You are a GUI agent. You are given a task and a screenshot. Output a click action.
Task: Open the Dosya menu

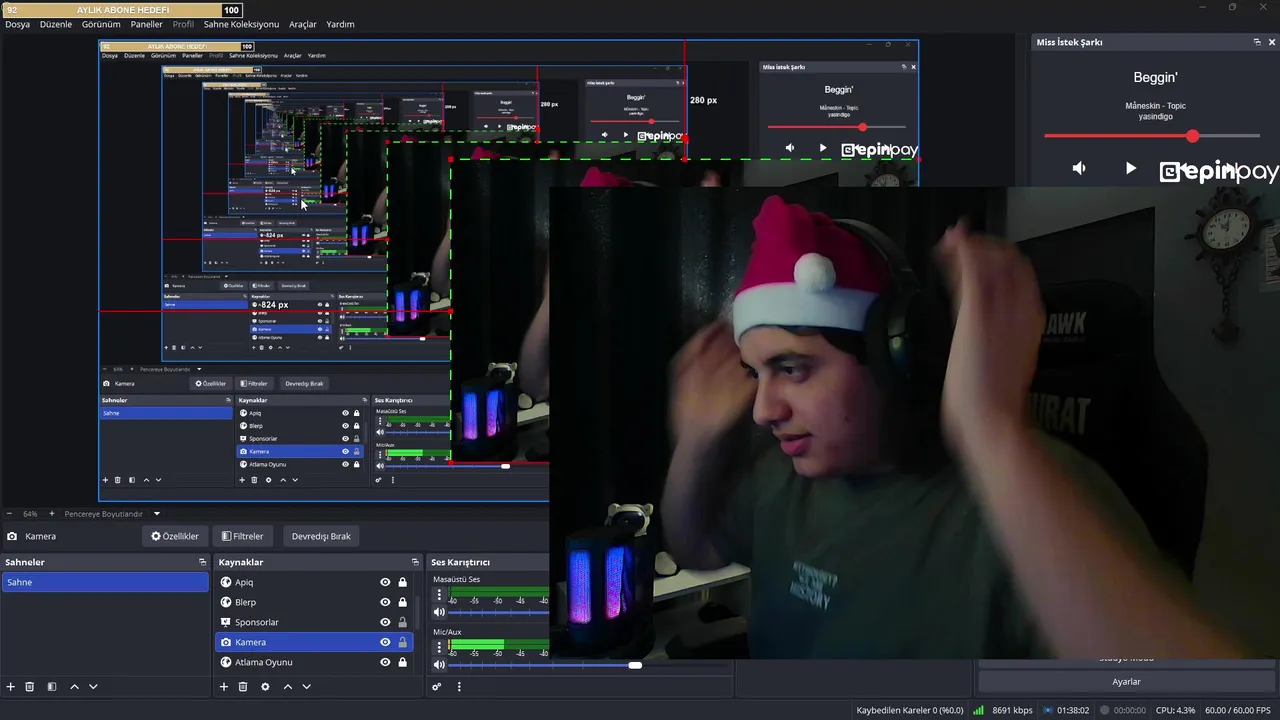coord(17,24)
